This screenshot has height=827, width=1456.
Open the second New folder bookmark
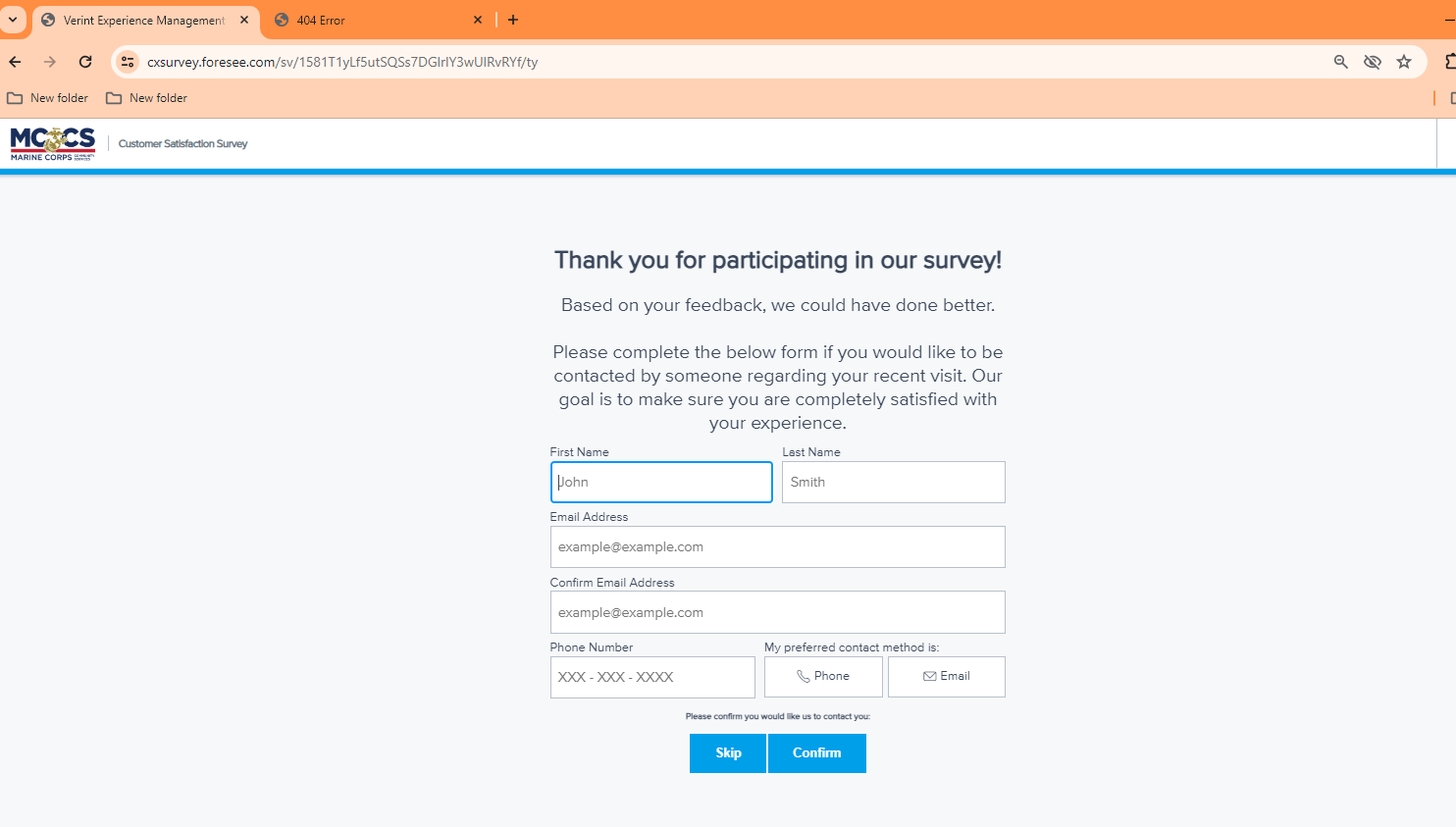click(x=147, y=98)
